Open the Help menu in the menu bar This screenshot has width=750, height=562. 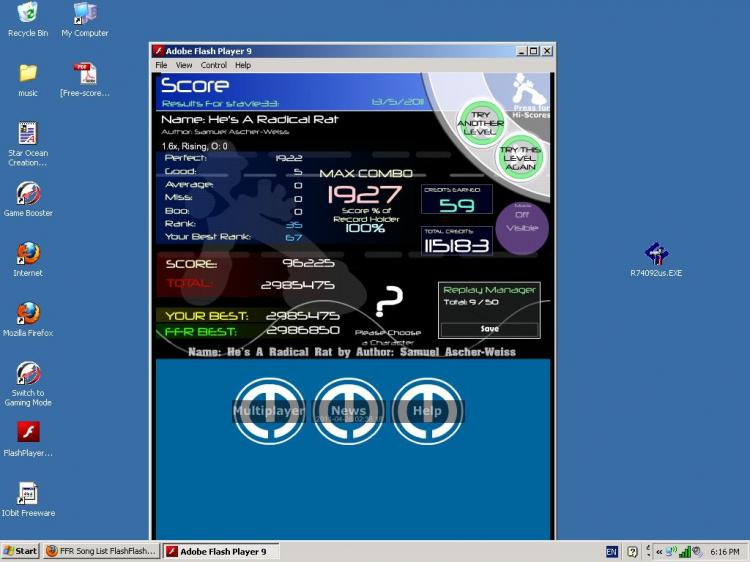point(243,65)
